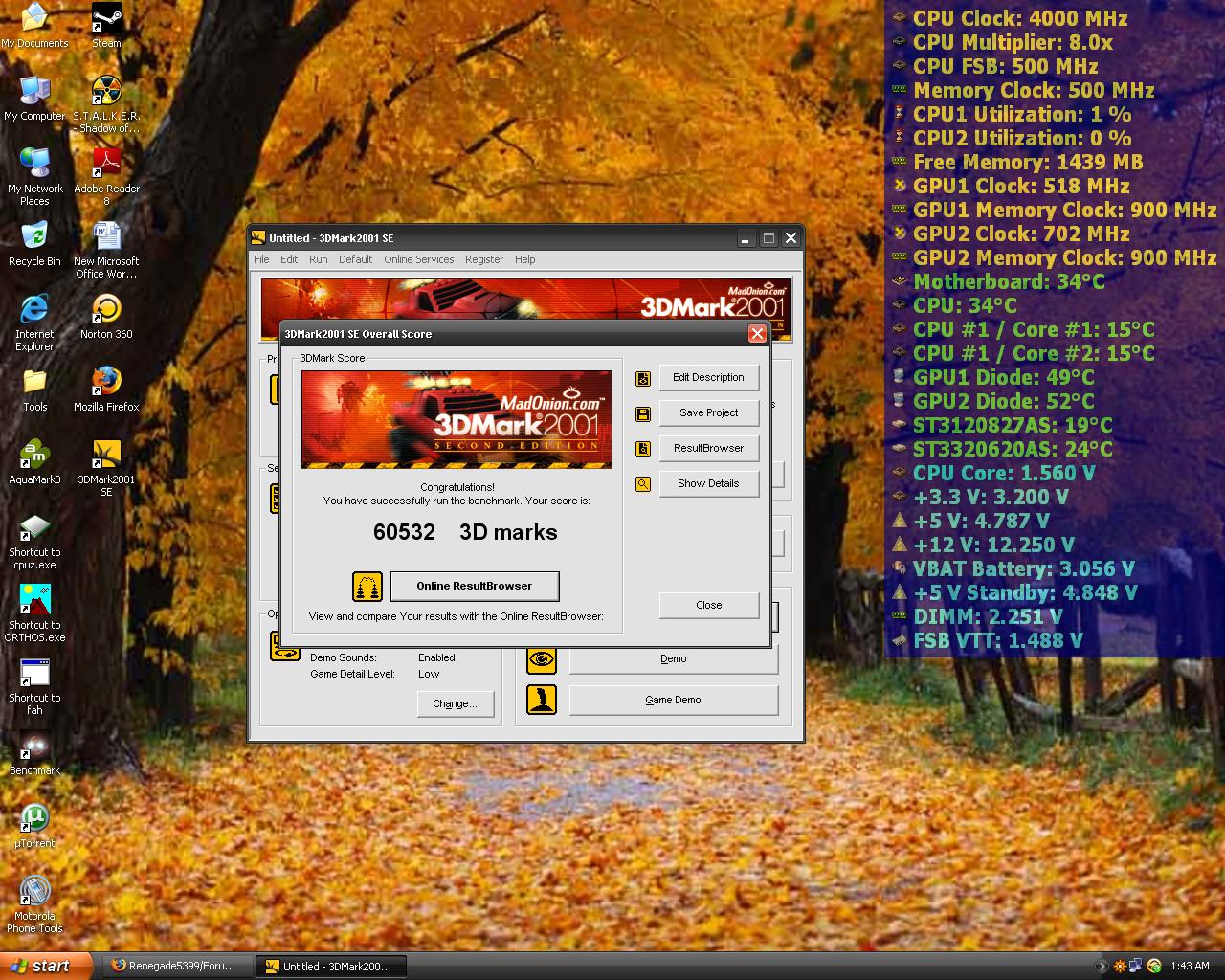Click the Overall Score dialog X button
1225x980 pixels.
pyautogui.click(x=757, y=333)
